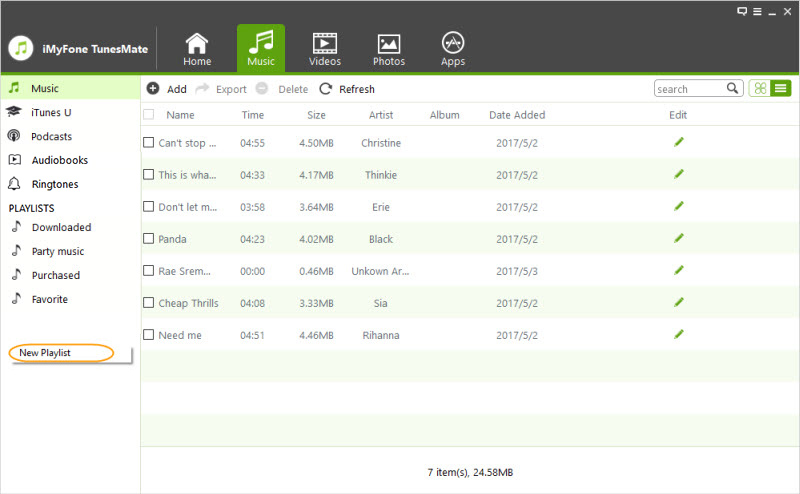Viewport: 800px width, 494px height.
Task: Click the Unkown Ar... artist cell
Action: (380, 271)
